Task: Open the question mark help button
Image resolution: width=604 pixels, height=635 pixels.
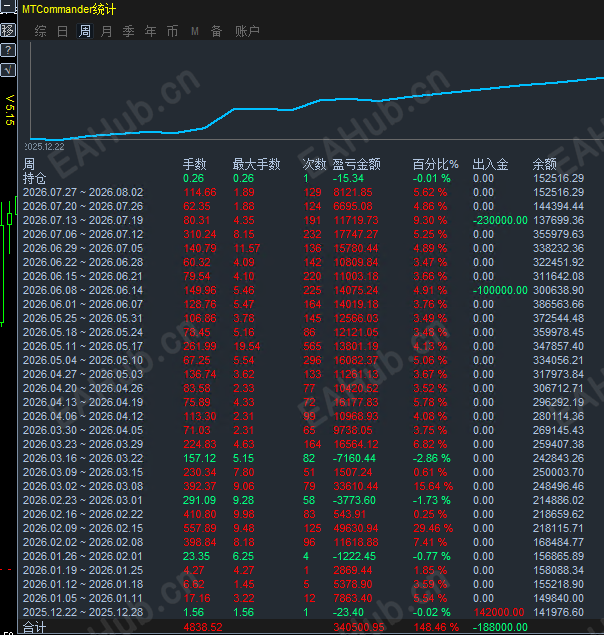Action: (8, 50)
